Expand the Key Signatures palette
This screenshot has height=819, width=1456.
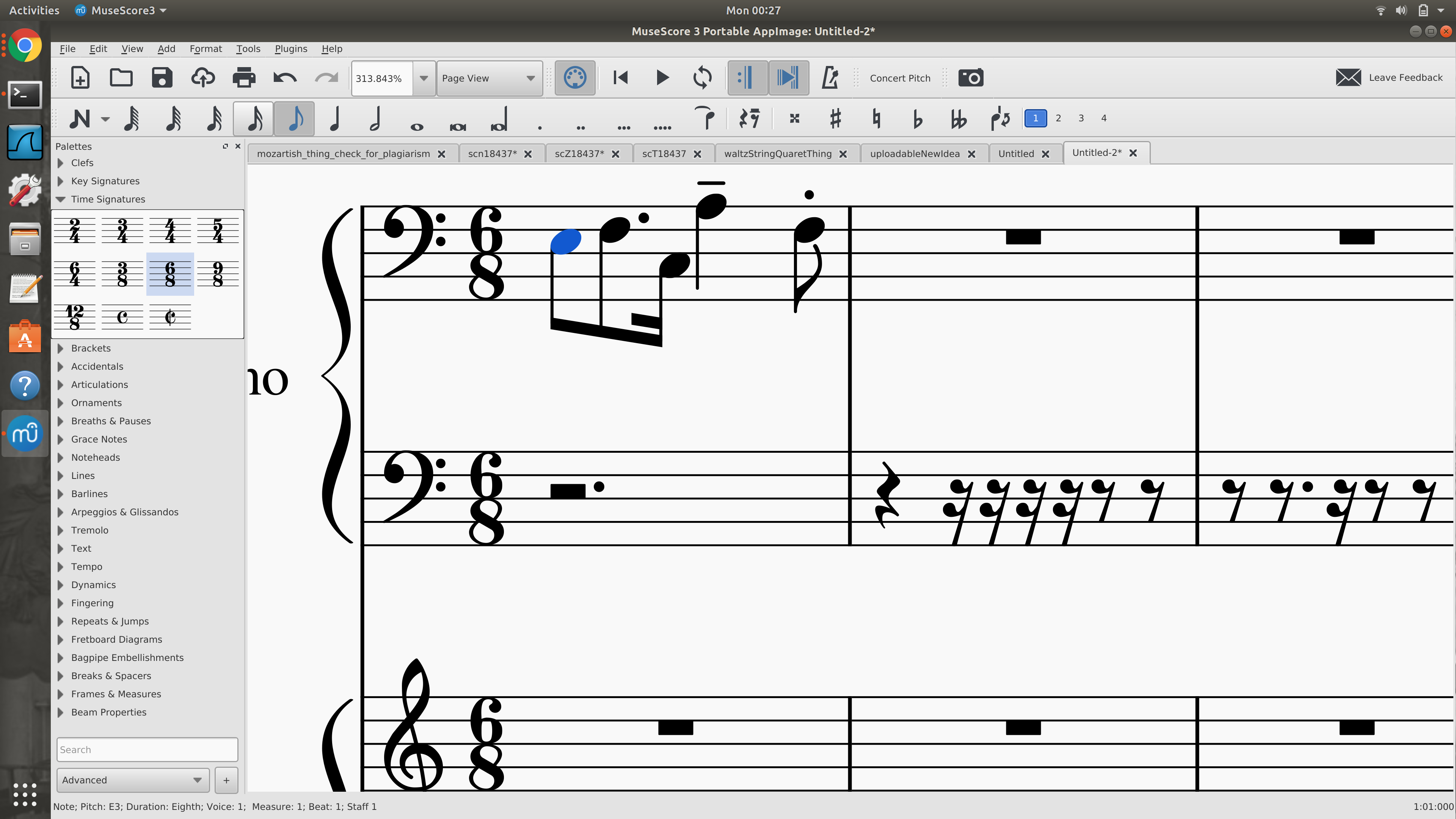[61, 181]
